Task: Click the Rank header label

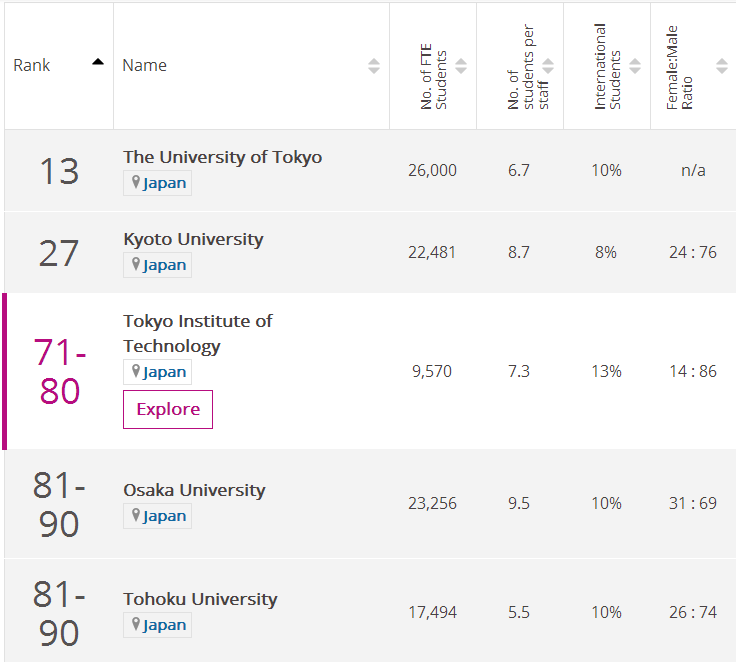Action: click(x=32, y=65)
